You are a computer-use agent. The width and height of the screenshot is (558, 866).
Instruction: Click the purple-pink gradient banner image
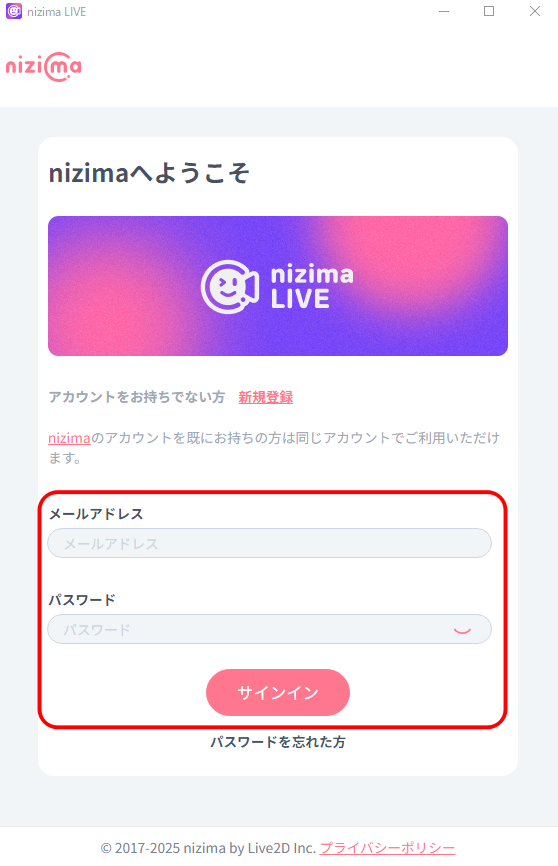coord(278,286)
